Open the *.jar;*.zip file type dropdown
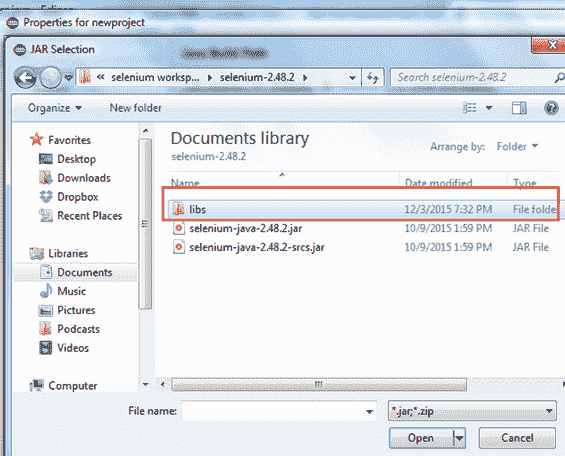 [472, 411]
